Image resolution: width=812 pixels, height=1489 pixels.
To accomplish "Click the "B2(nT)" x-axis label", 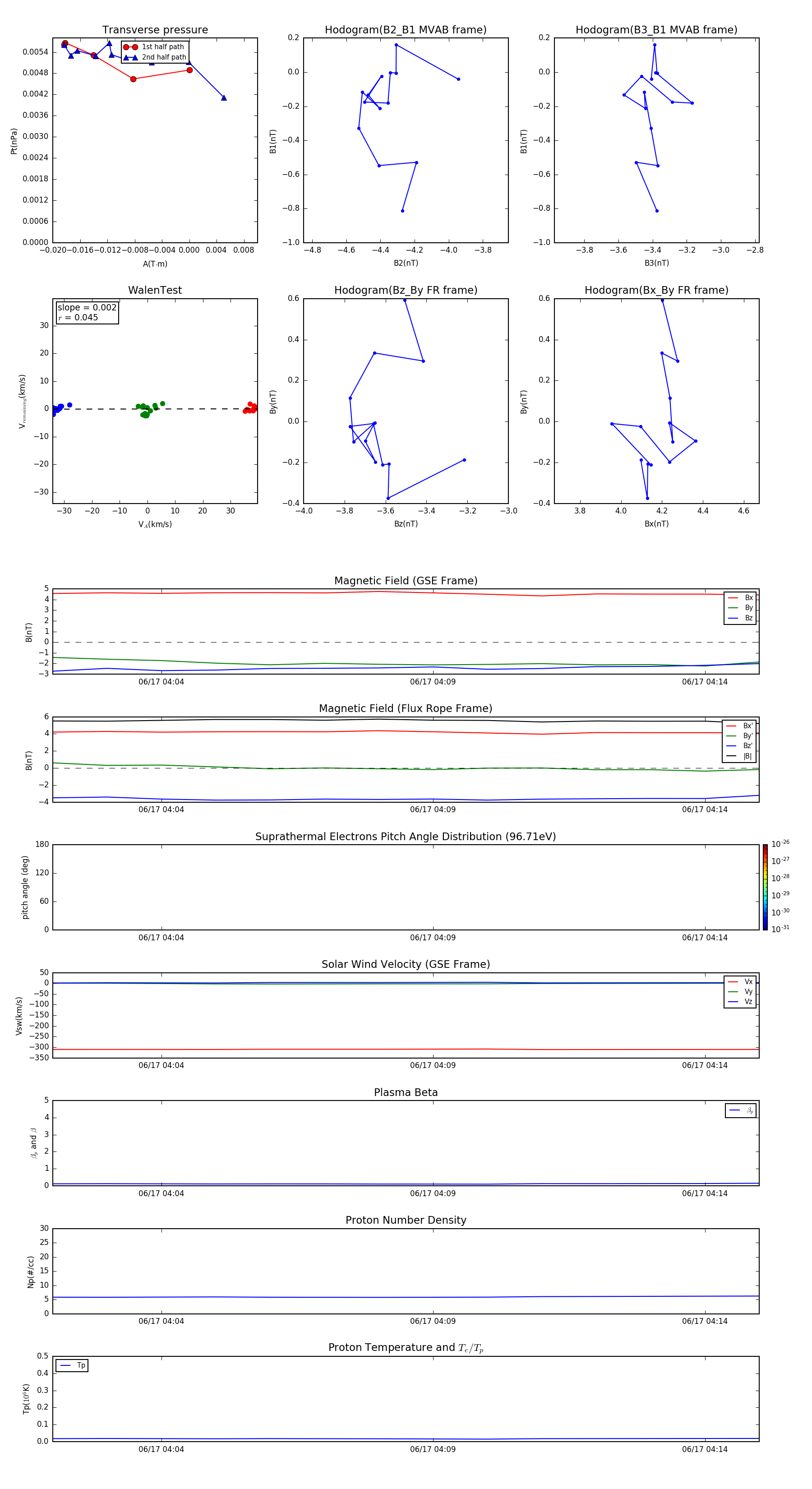I will pyautogui.click(x=406, y=263).
